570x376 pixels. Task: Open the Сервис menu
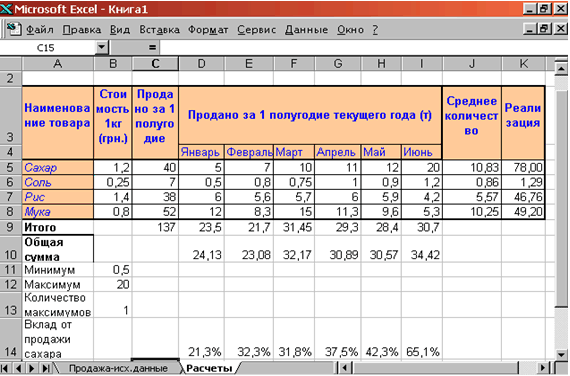257,30
